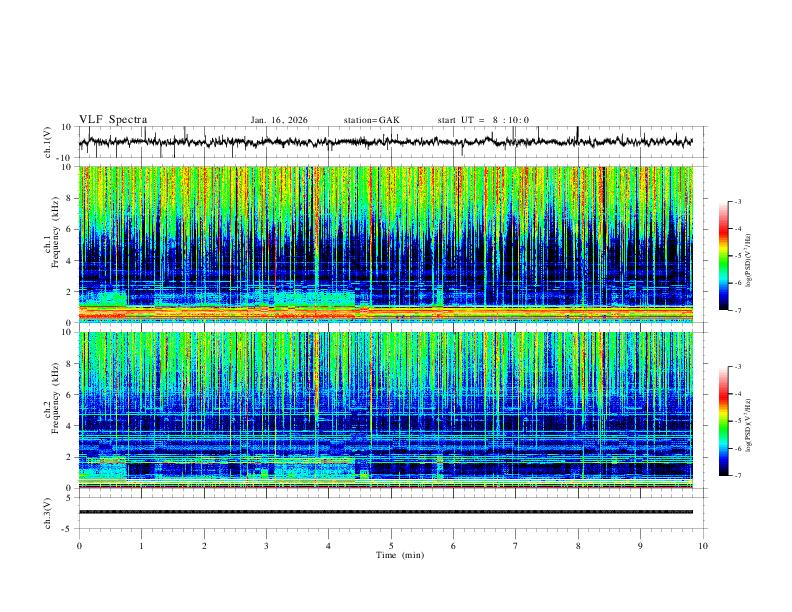Click the "Time (min)" x-axis label
This screenshot has height=612, width=792.
point(400,555)
